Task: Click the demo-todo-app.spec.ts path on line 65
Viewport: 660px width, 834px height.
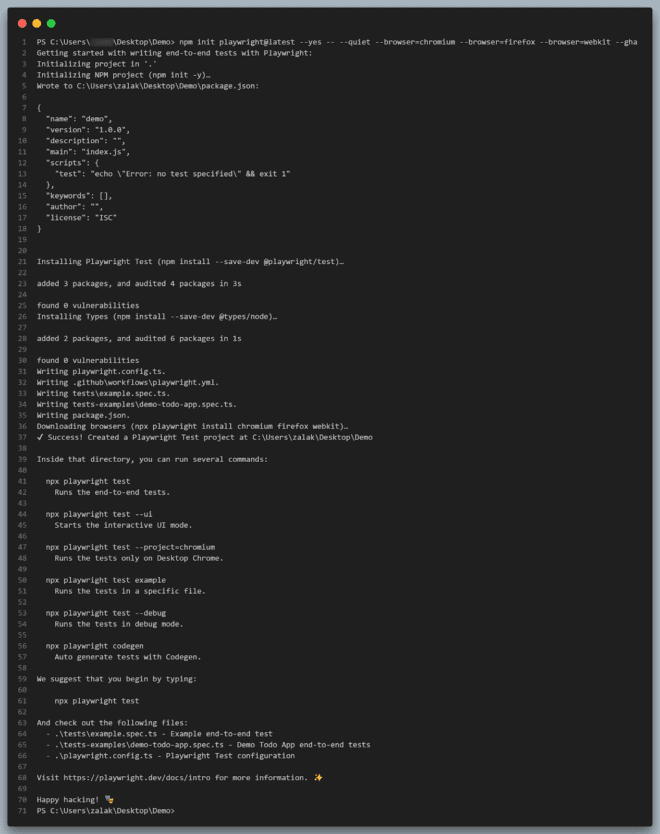Action: point(139,745)
